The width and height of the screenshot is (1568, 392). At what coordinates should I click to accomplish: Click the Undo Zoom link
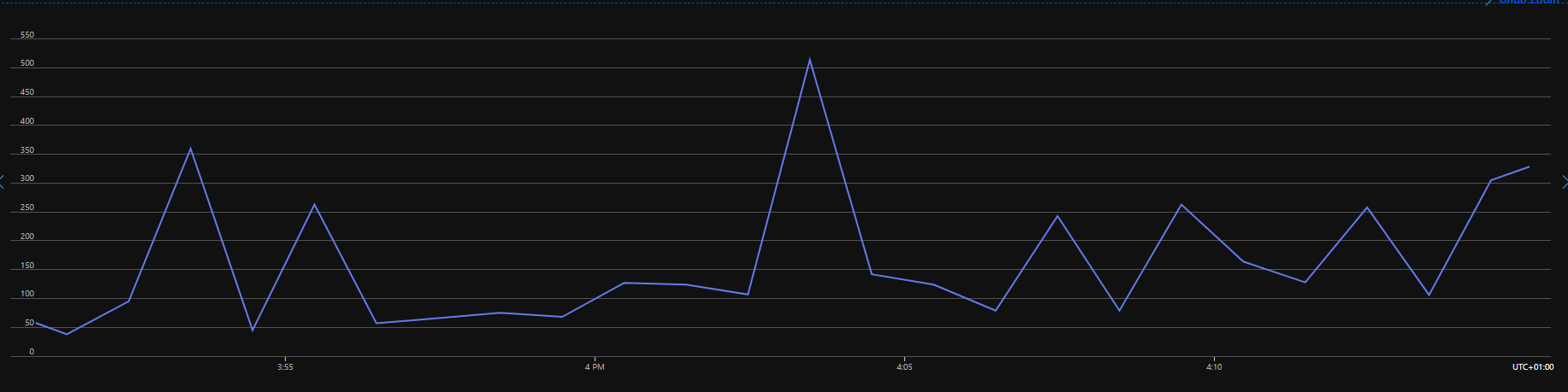tap(1529, 3)
